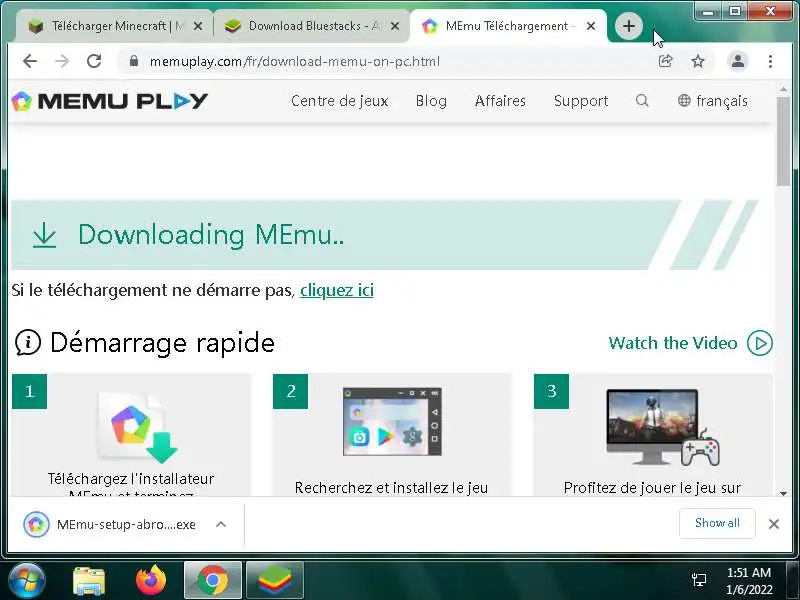The width and height of the screenshot is (800, 600).
Task: Click the forward navigation arrow
Action: [62, 61]
